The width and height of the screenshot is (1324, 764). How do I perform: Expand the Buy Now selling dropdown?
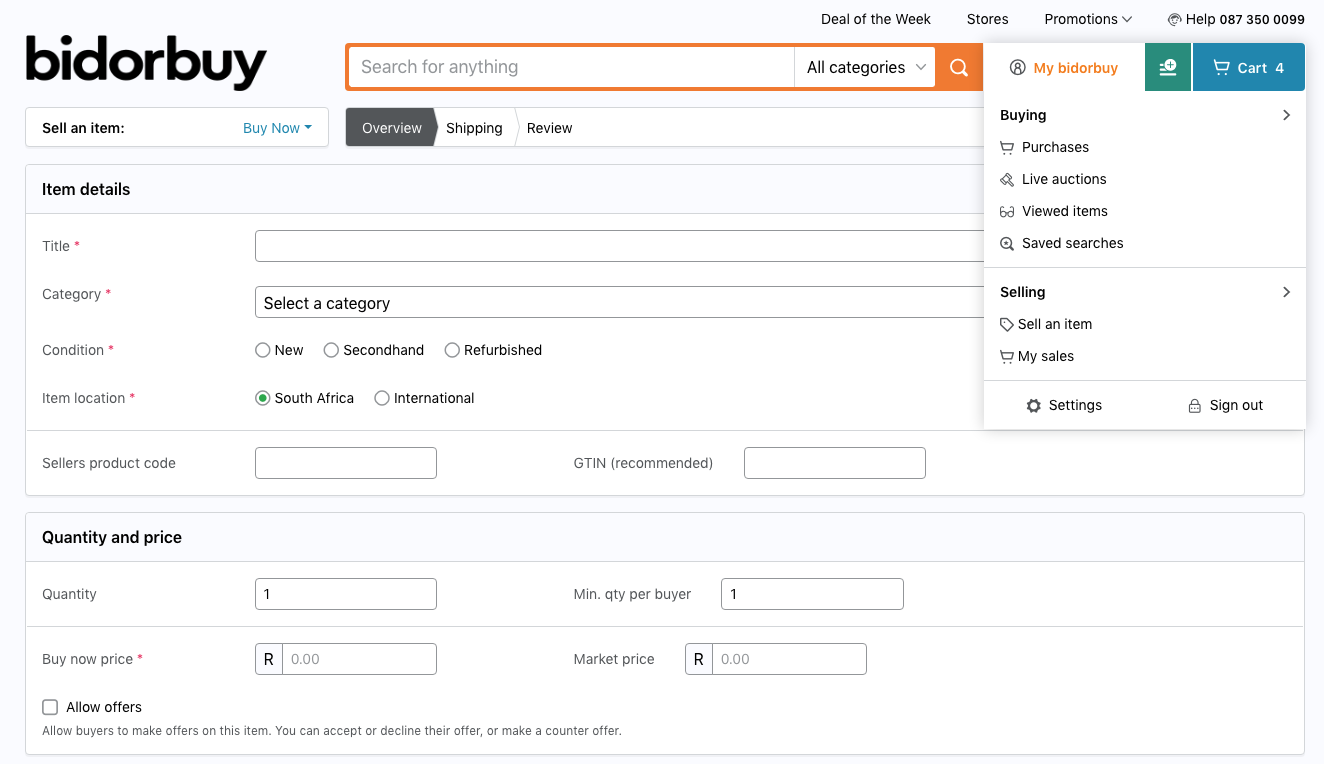point(277,128)
